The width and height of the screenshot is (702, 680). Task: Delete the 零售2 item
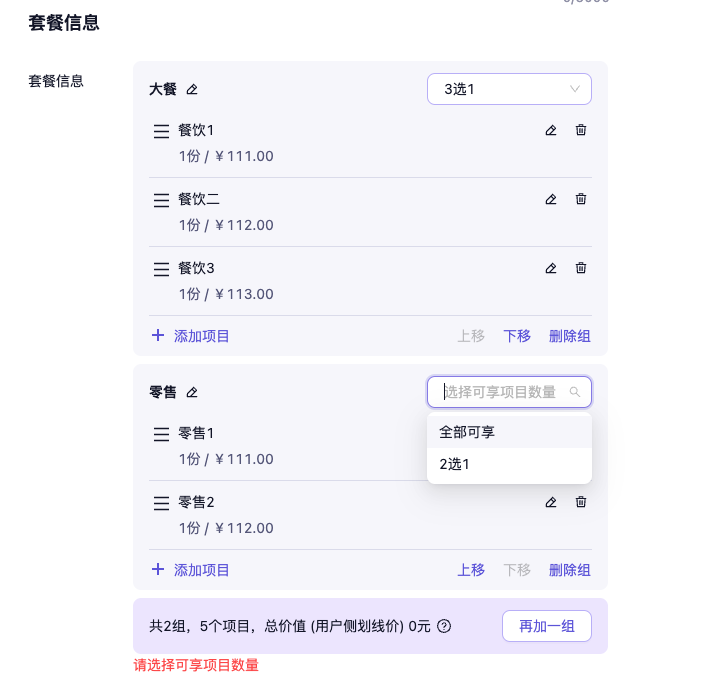[x=581, y=502]
